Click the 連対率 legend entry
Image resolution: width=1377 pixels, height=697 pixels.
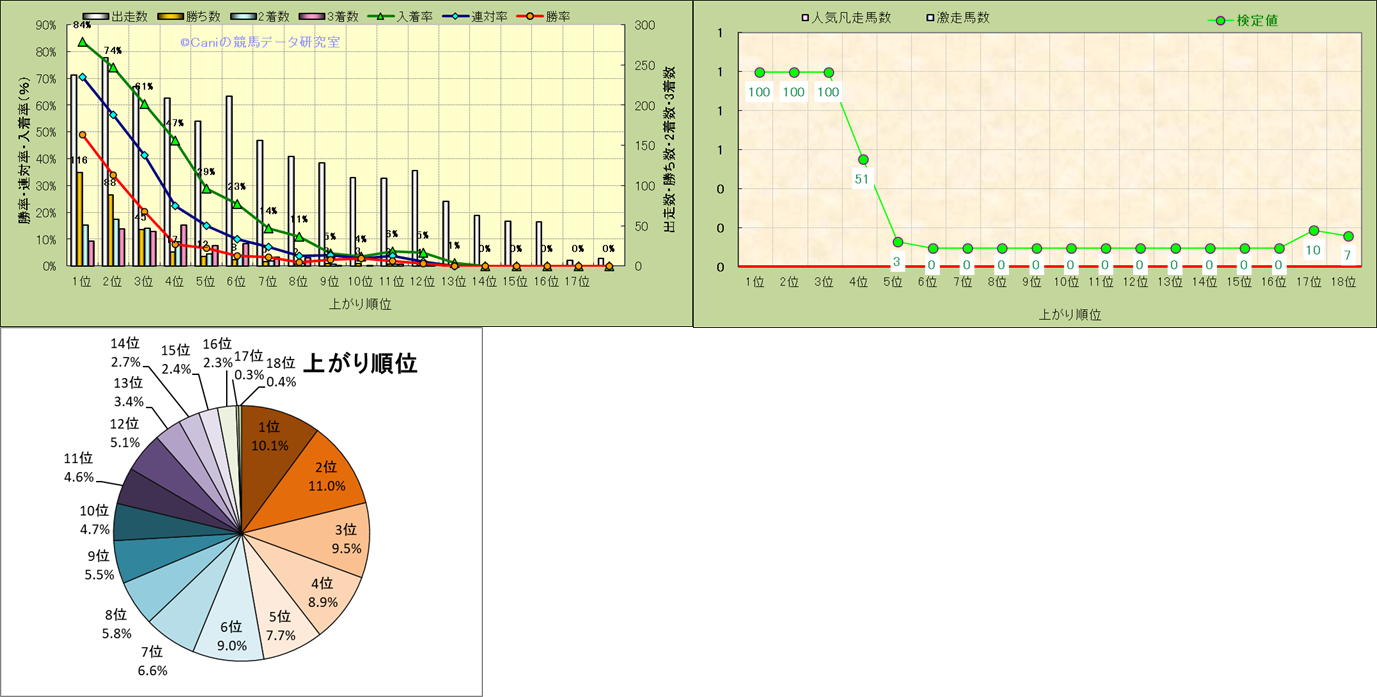coord(455,17)
